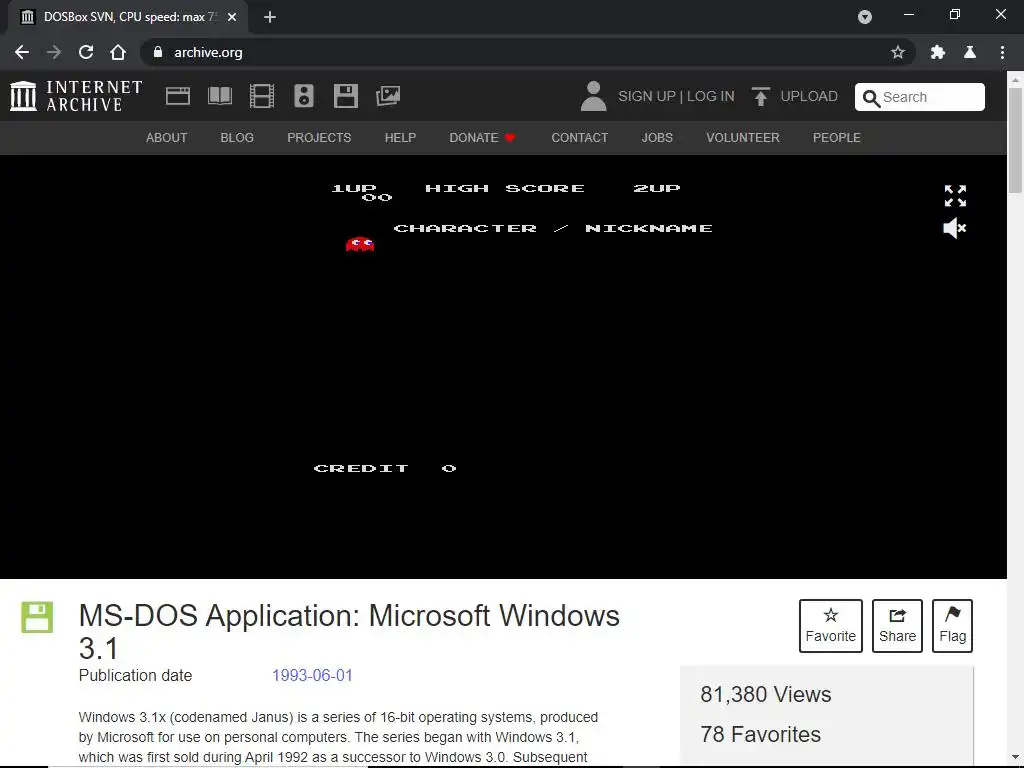The image size is (1024, 768).
Task: Enter fullscreen for the emulator
Action: click(x=955, y=195)
